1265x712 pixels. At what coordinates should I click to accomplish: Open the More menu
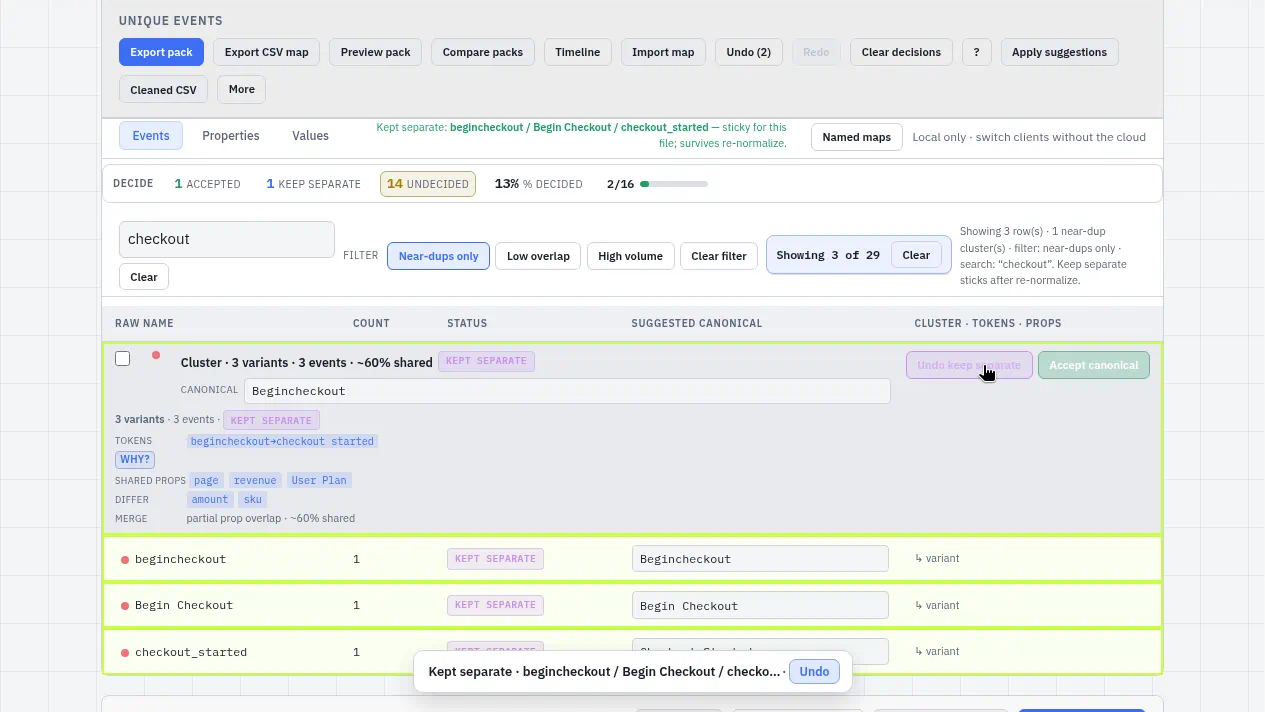241,89
